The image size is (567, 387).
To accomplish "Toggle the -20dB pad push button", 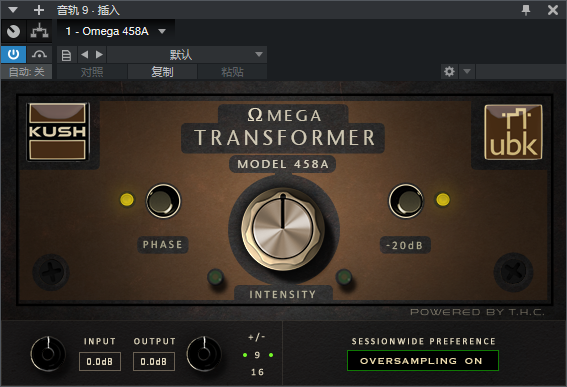I will [x=406, y=201].
